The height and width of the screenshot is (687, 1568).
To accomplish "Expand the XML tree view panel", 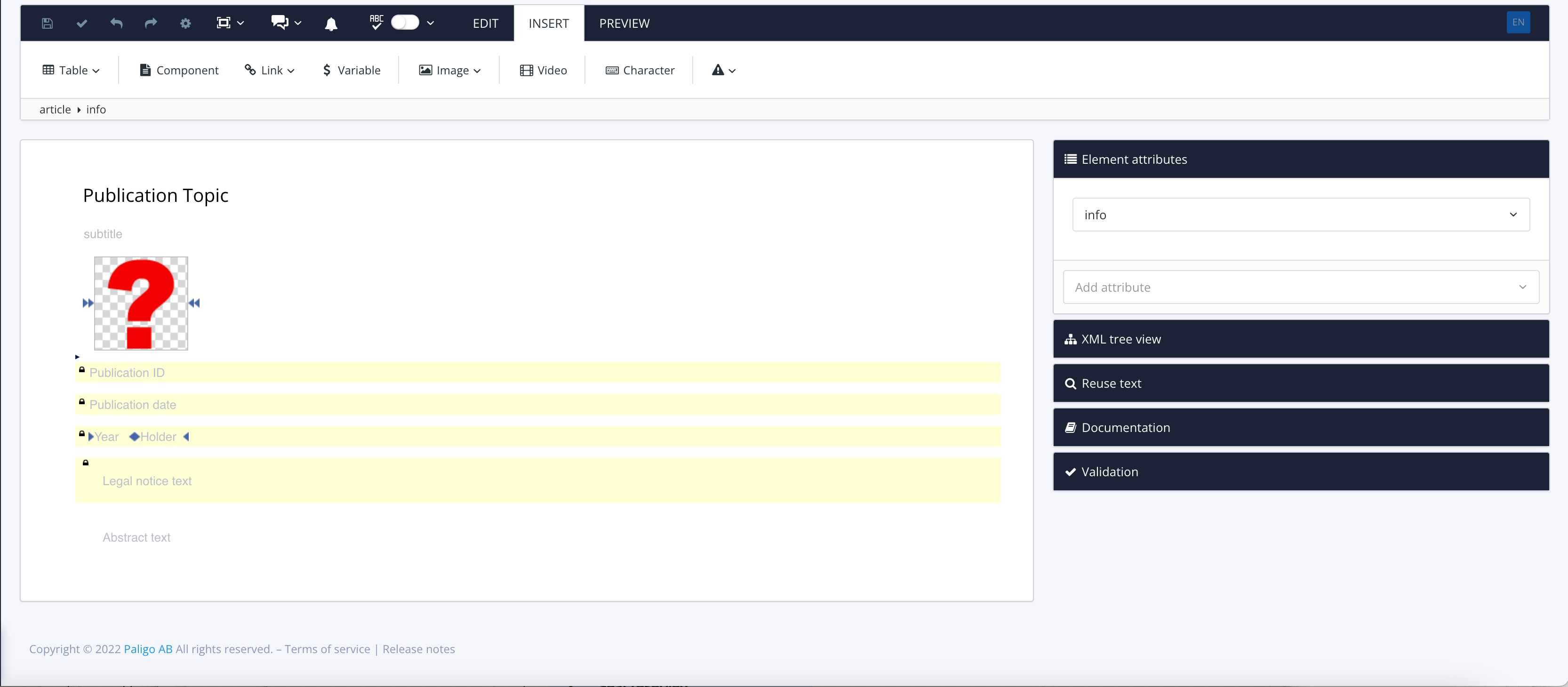I will click(1301, 339).
